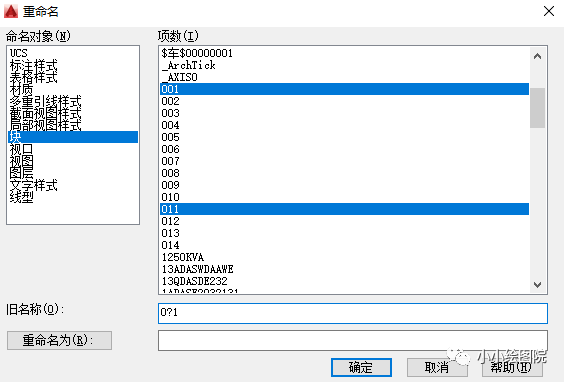Select 图层 in the object list
Screen dimensions: 564x382
coord(73,173)
